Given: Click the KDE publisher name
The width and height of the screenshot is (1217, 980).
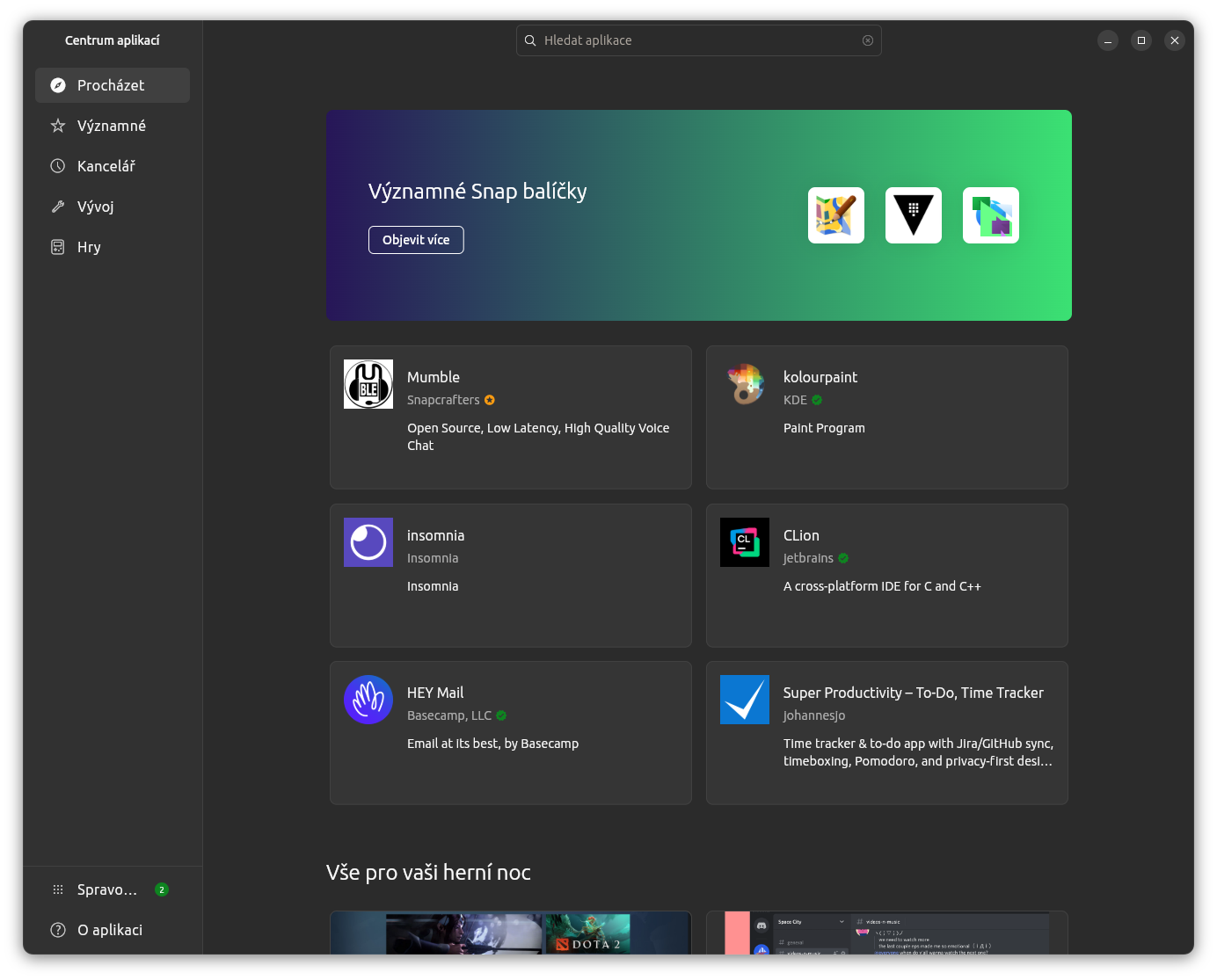Looking at the screenshot, I should [795, 400].
